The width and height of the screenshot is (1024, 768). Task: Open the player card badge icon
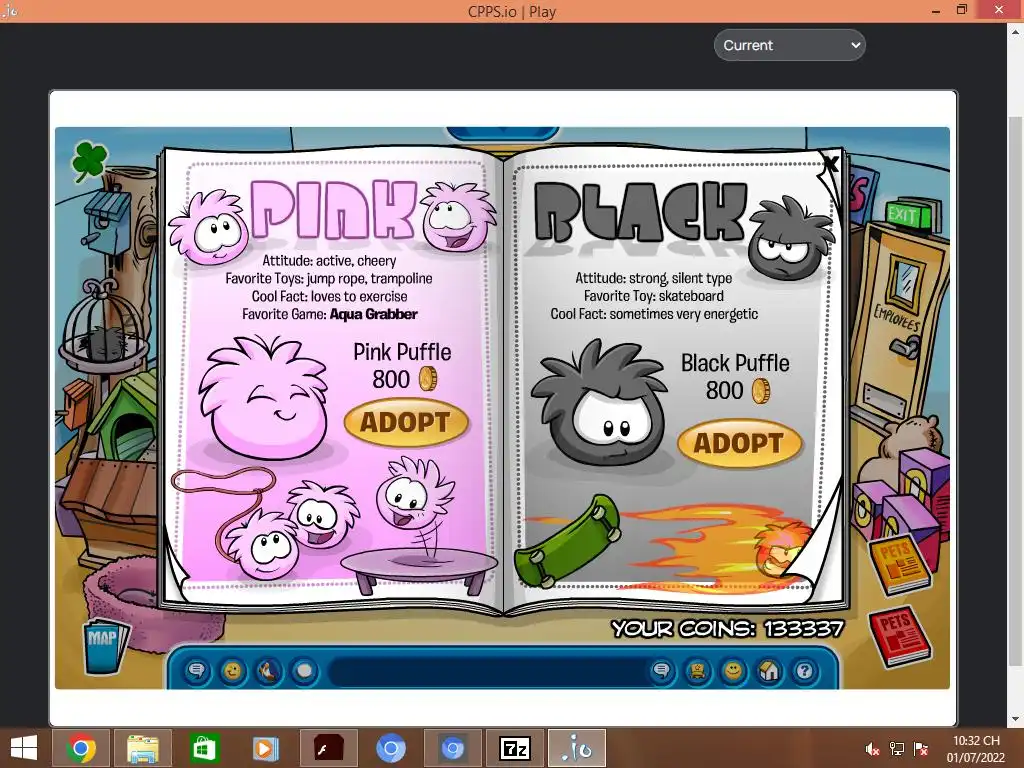click(x=697, y=671)
